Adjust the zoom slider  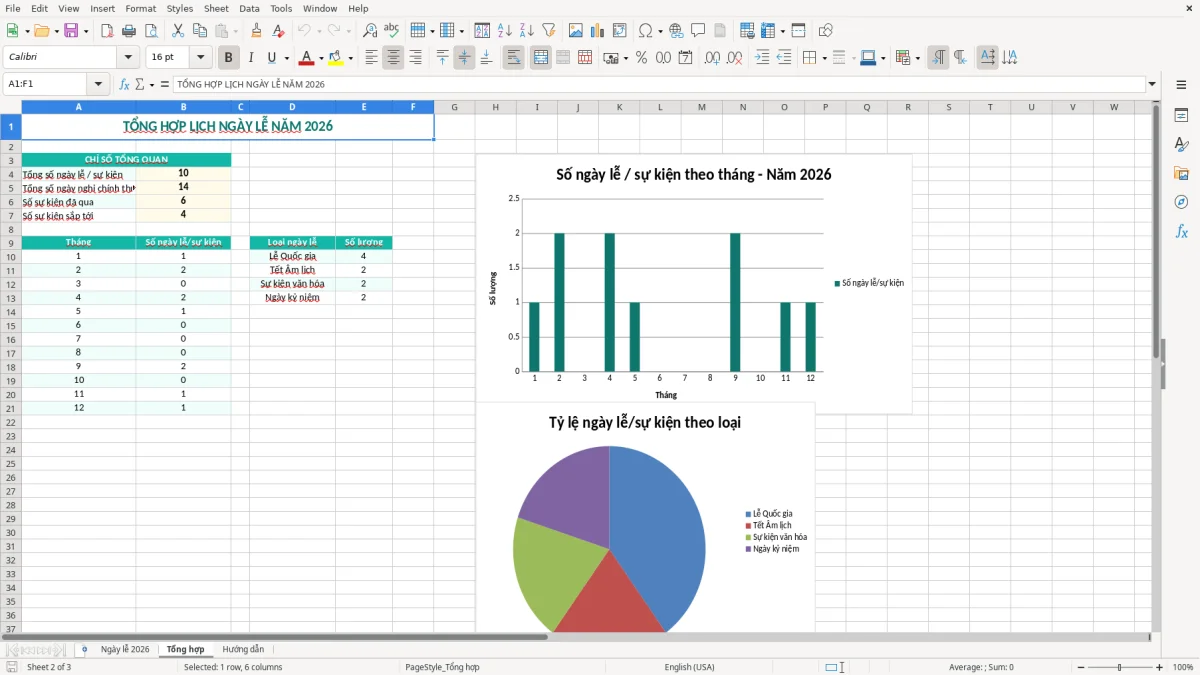[x=1119, y=667]
